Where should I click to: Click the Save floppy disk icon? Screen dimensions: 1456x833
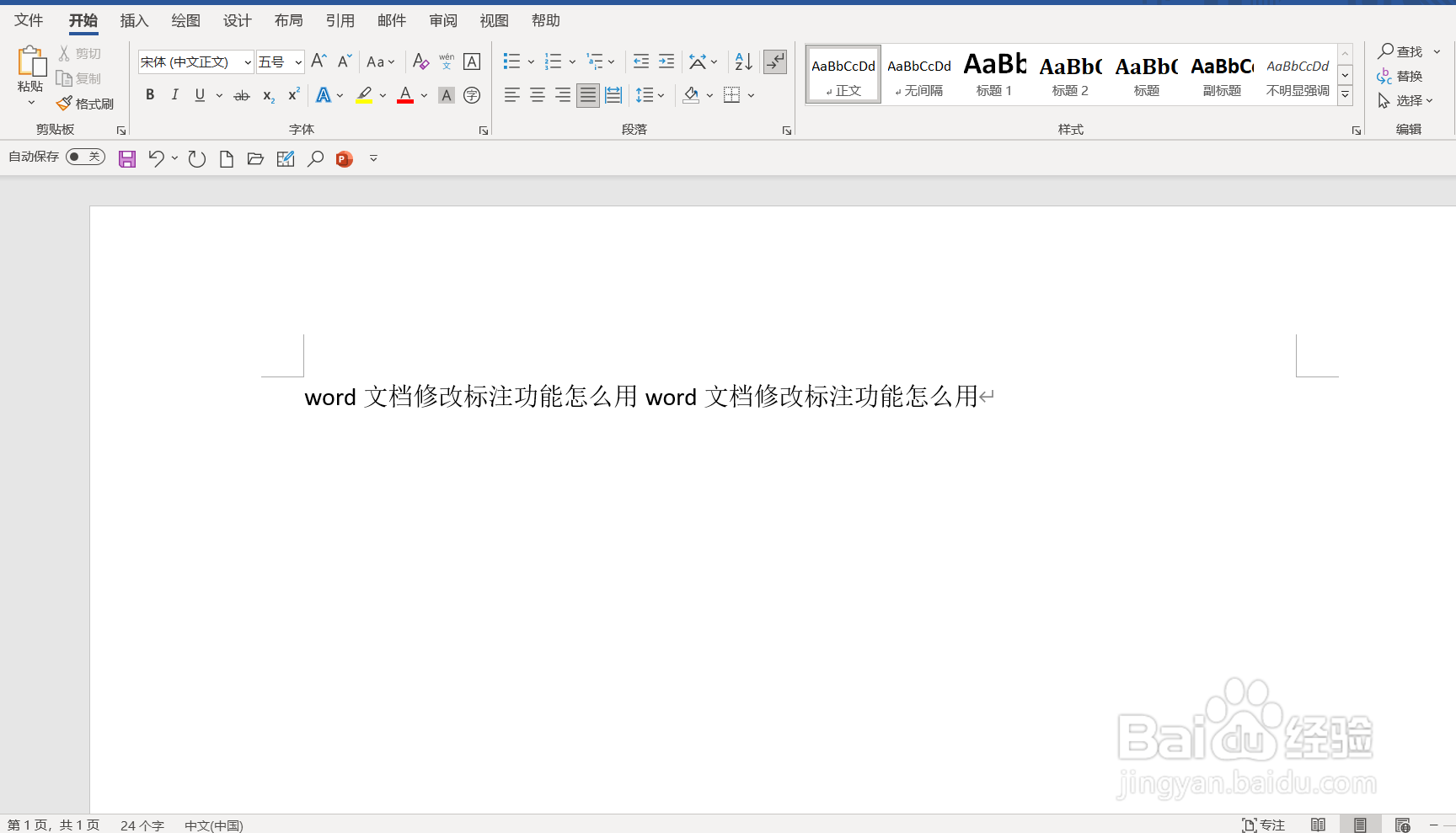(127, 159)
